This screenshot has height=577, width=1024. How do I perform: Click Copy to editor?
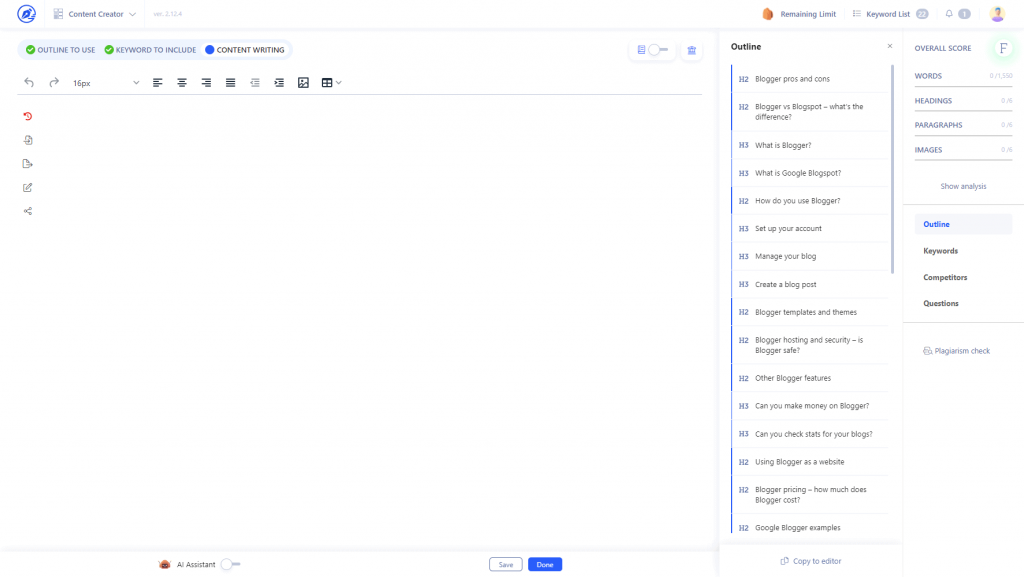[x=810, y=561]
